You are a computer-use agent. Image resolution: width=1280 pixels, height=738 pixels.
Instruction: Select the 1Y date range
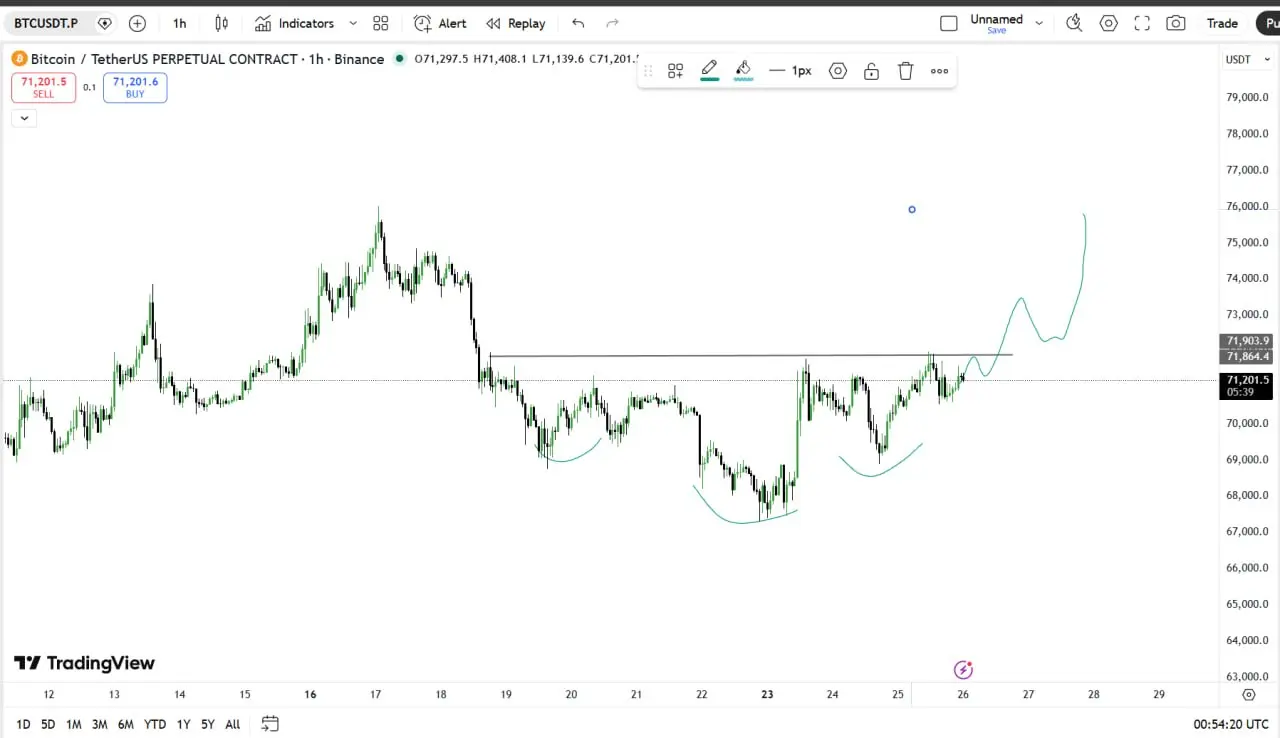tap(183, 724)
